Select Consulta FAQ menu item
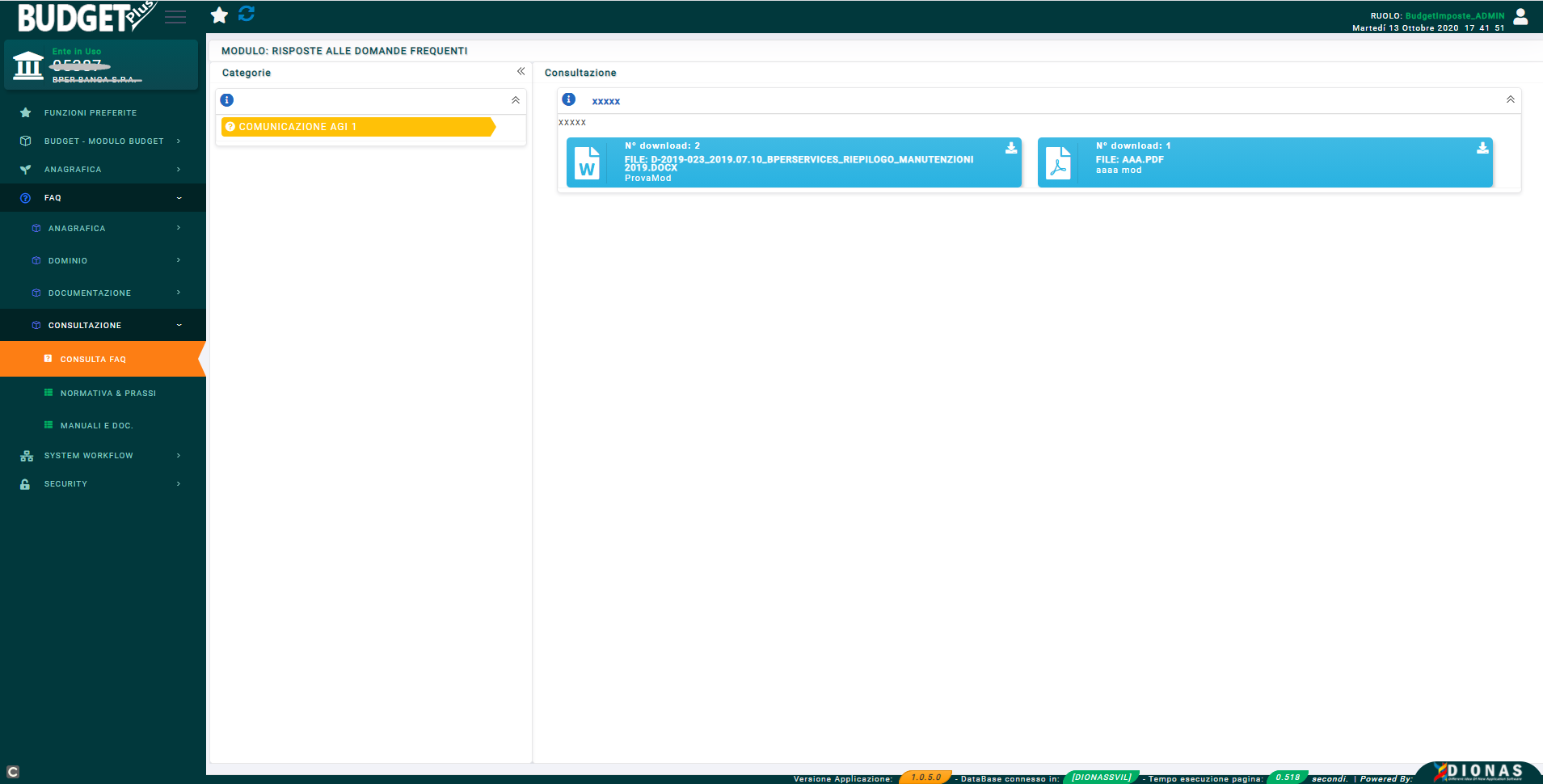The image size is (1543, 784). pyautogui.click(x=103, y=359)
